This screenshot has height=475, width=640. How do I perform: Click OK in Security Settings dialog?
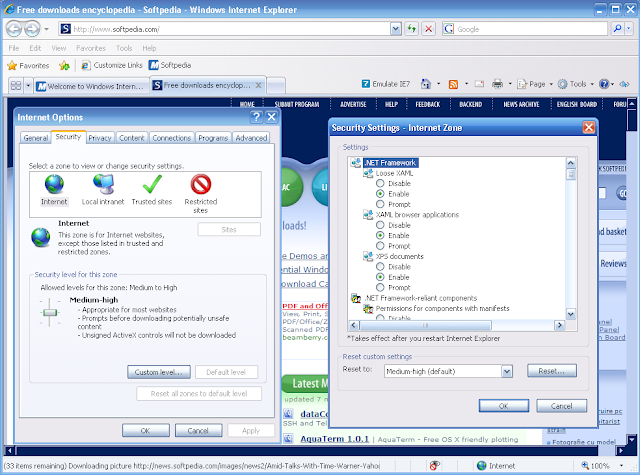click(504, 406)
